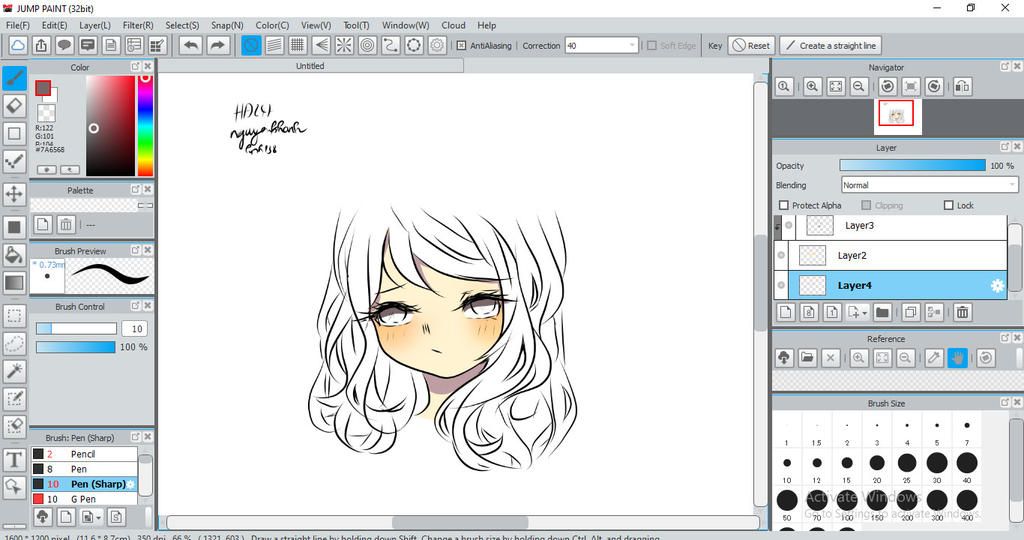The width and height of the screenshot is (1024, 540).
Task: Select the Move tool
Action: pyautogui.click(x=14, y=194)
